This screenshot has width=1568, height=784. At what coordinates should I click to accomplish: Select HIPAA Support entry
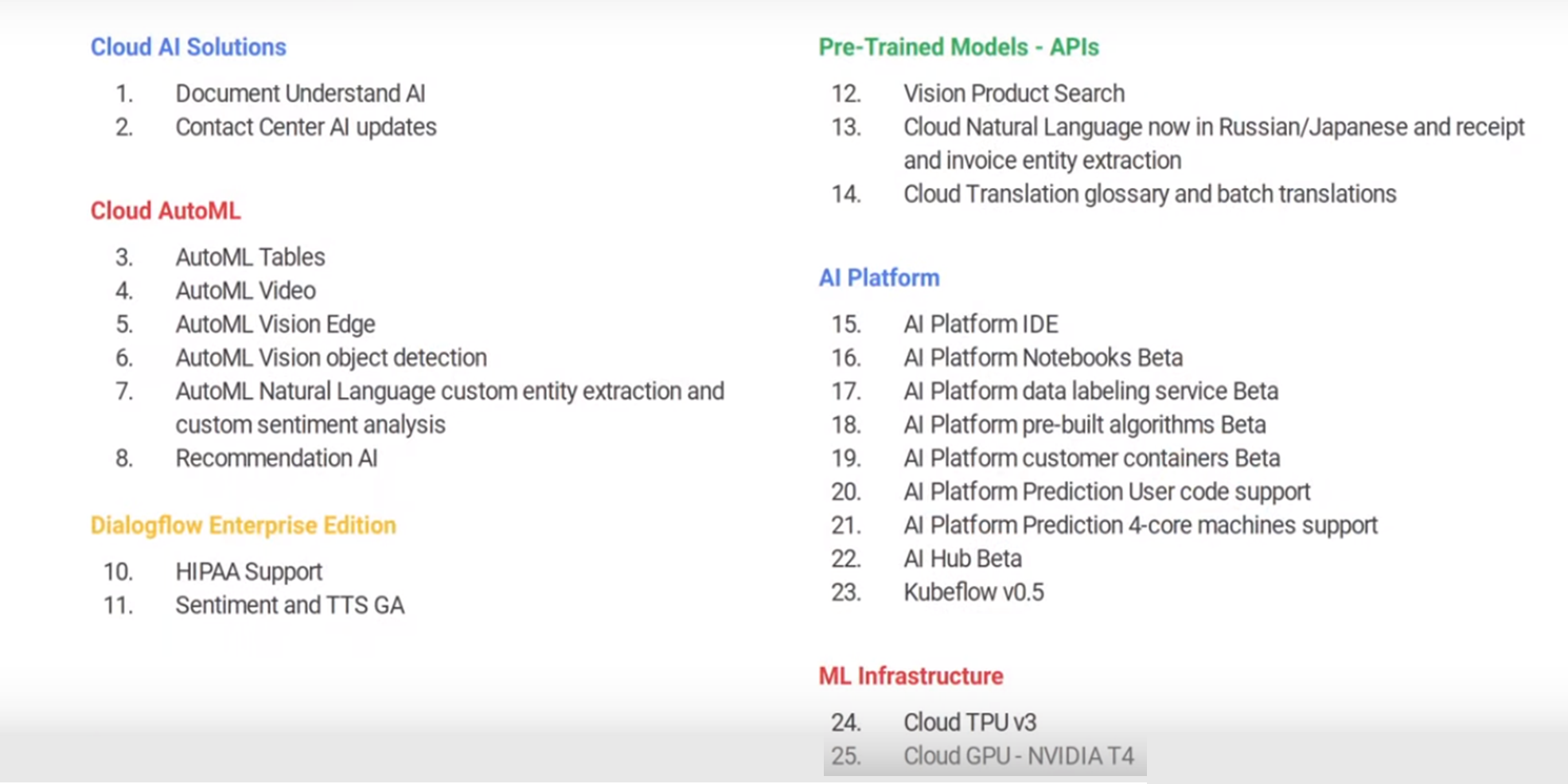pyautogui.click(x=248, y=571)
